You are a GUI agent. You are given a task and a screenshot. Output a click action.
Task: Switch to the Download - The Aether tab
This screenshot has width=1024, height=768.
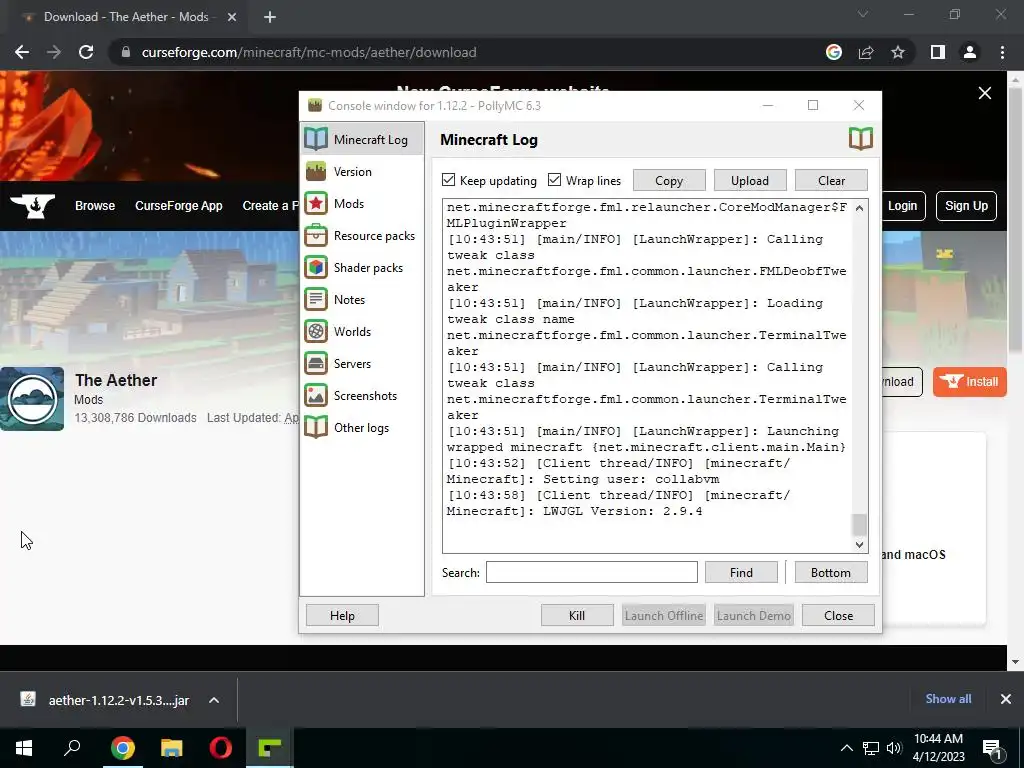(x=126, y=17)
